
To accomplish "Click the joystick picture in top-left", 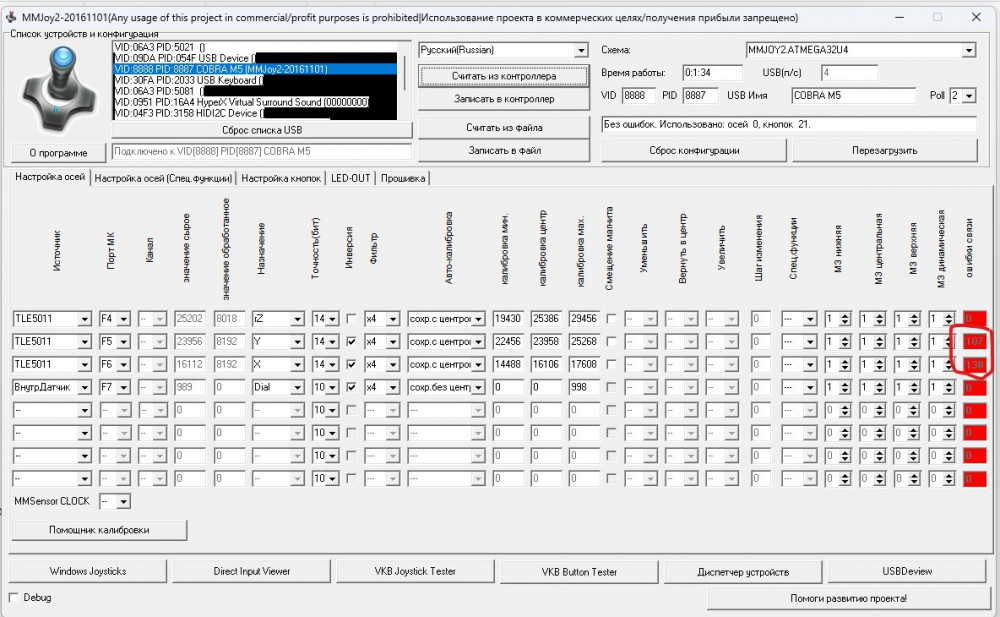I will coord(57,88).
